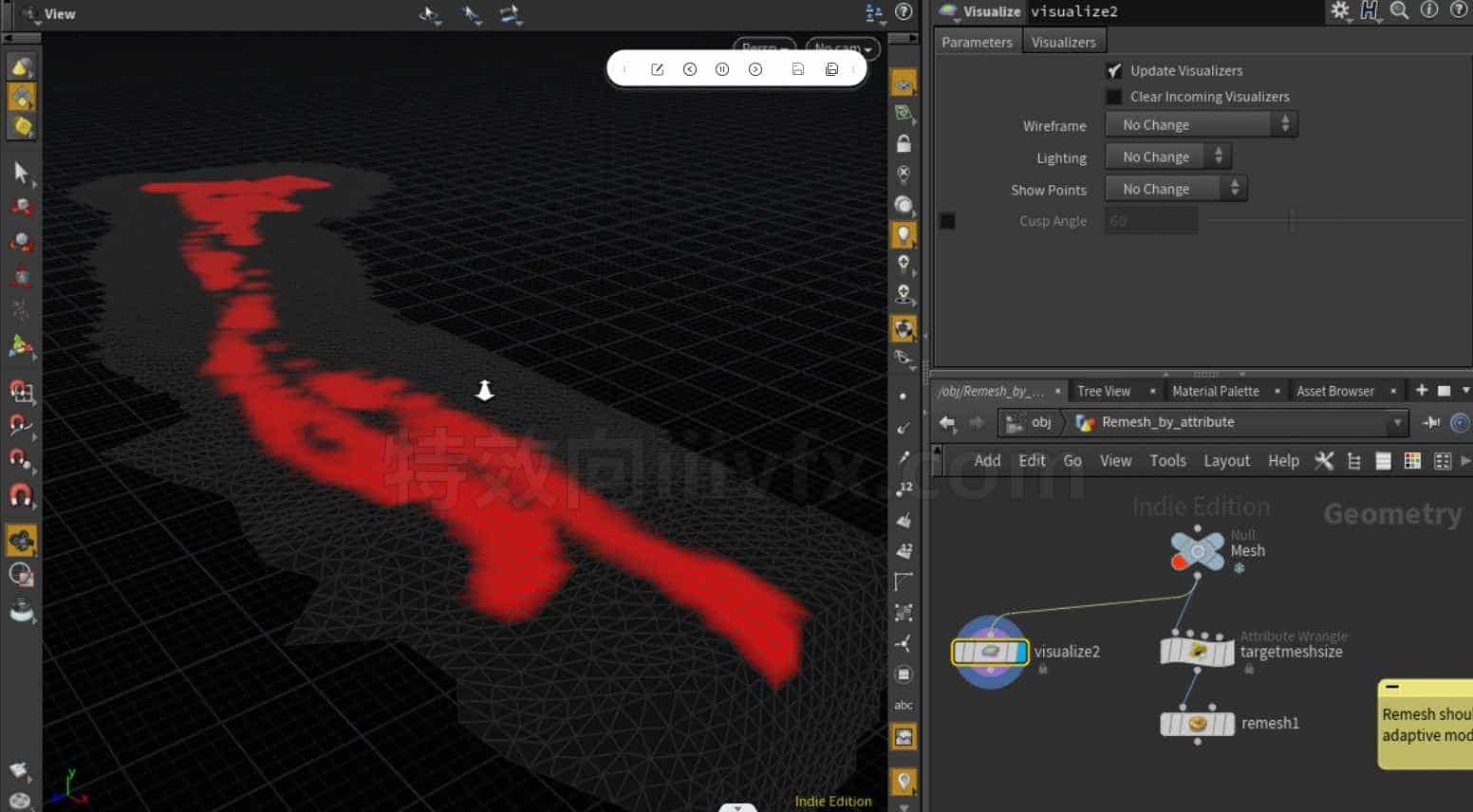Open the Wireframe No Change dropdown
Image resolution: width=1473 pixels, height=812 pixels.
pos(1202,125)
